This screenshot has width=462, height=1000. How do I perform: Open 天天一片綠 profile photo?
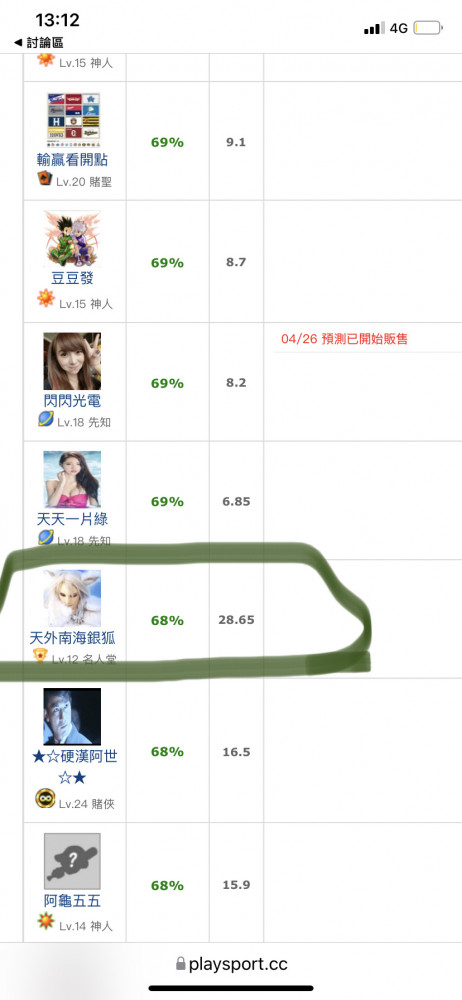click(72, 479)
